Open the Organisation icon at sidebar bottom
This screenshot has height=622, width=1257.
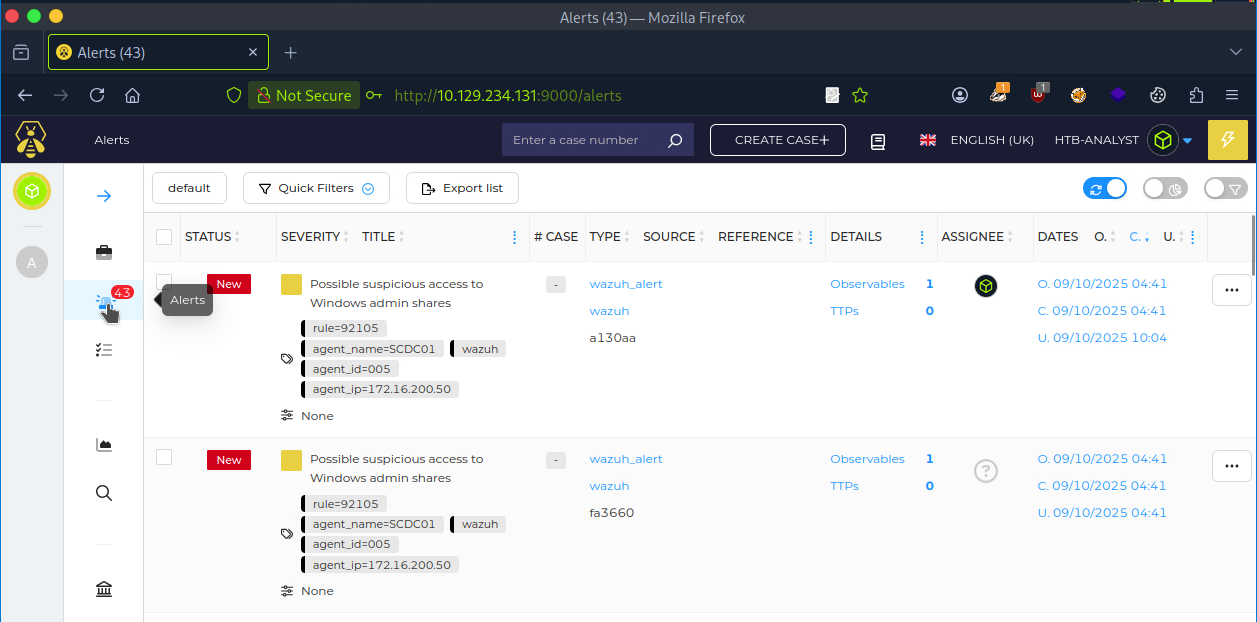(104, 589)
